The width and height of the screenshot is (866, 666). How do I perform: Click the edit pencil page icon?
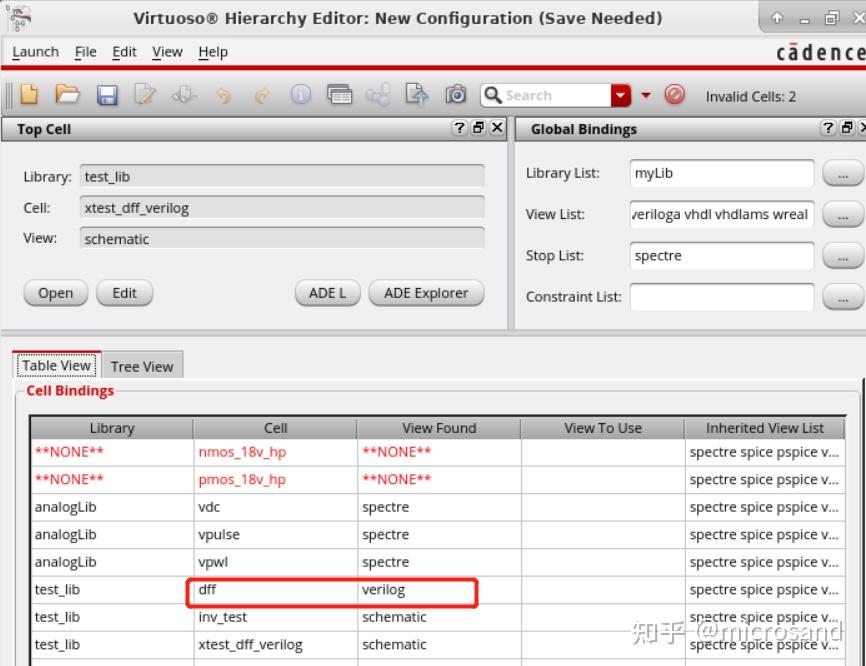[145, 95]
